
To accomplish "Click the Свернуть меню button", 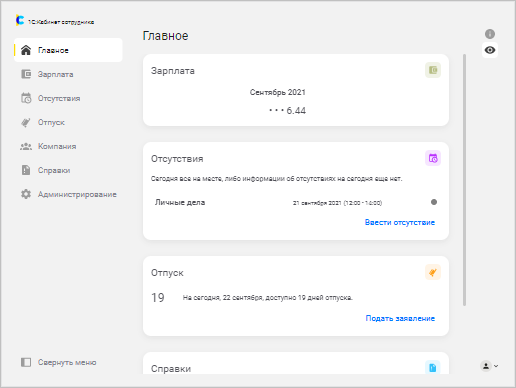I will click(59, 362).
